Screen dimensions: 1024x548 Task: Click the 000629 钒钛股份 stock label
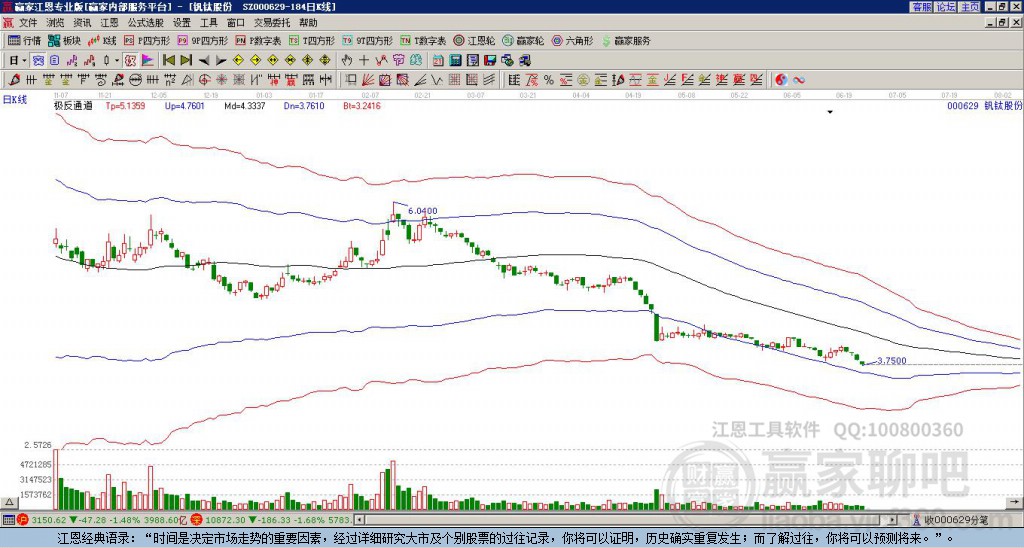(984, 105)
